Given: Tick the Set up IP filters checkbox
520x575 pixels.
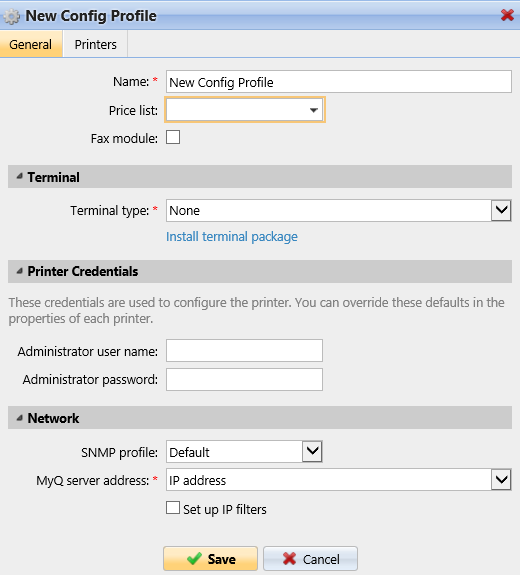Looking at the screenshot, I should tap(173, 508).
